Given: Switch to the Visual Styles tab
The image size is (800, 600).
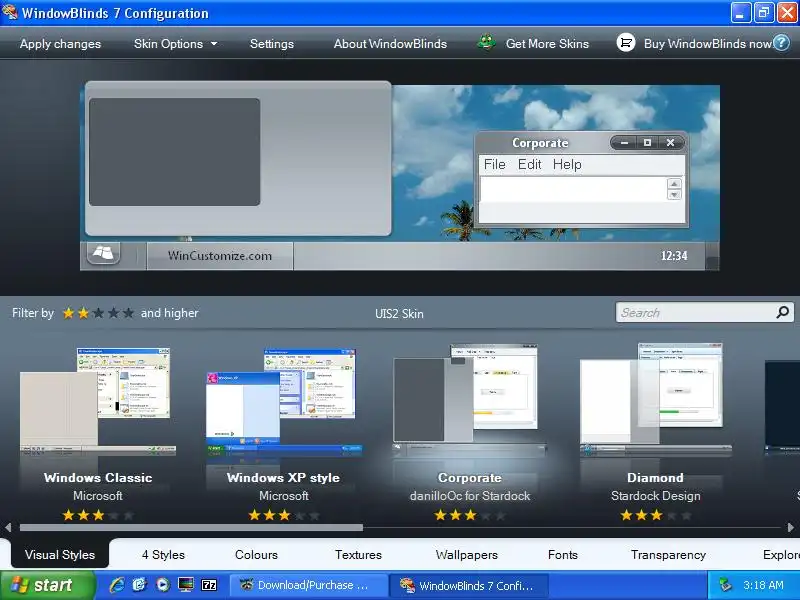Looking at the screenshot, I should (x=60, y=554).
